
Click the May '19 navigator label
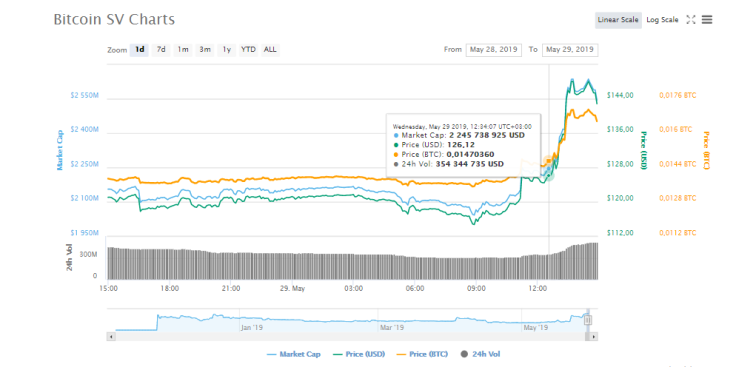(x=536, y=327)
